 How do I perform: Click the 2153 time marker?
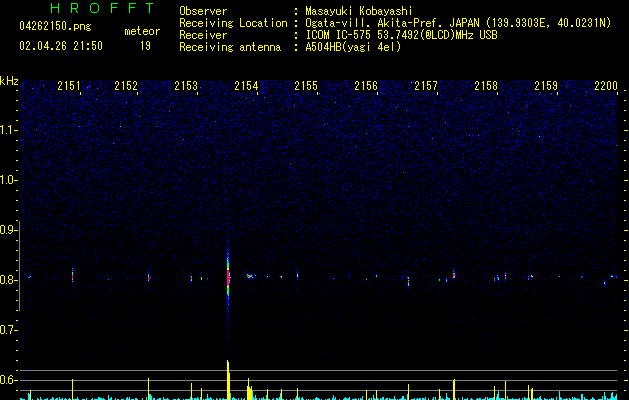pos(186,86)
